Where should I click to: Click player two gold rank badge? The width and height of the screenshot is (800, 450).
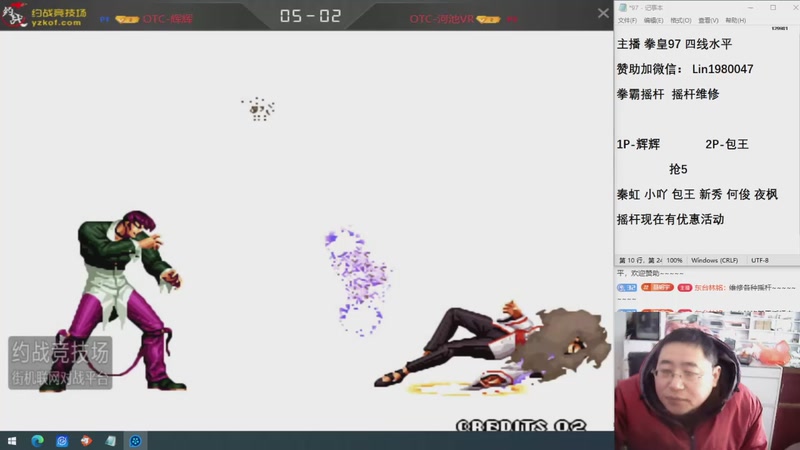[488, 19]
